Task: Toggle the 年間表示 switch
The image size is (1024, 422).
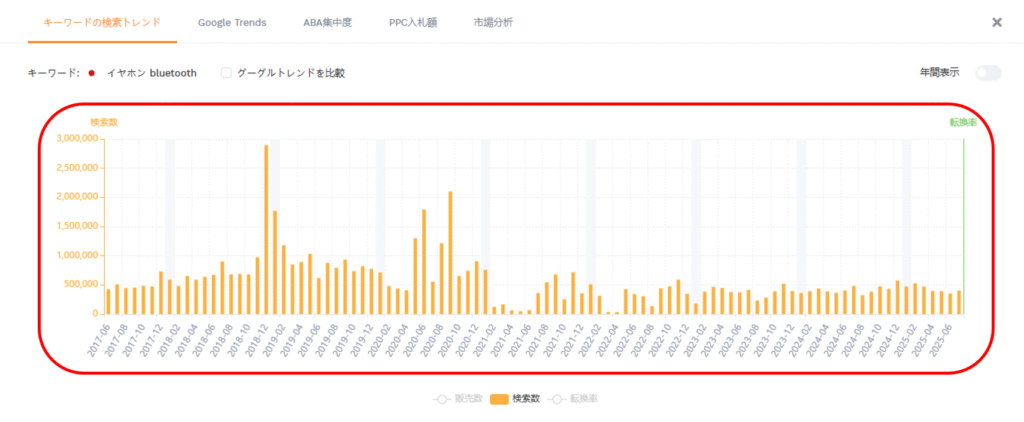Action: [988, 73]
